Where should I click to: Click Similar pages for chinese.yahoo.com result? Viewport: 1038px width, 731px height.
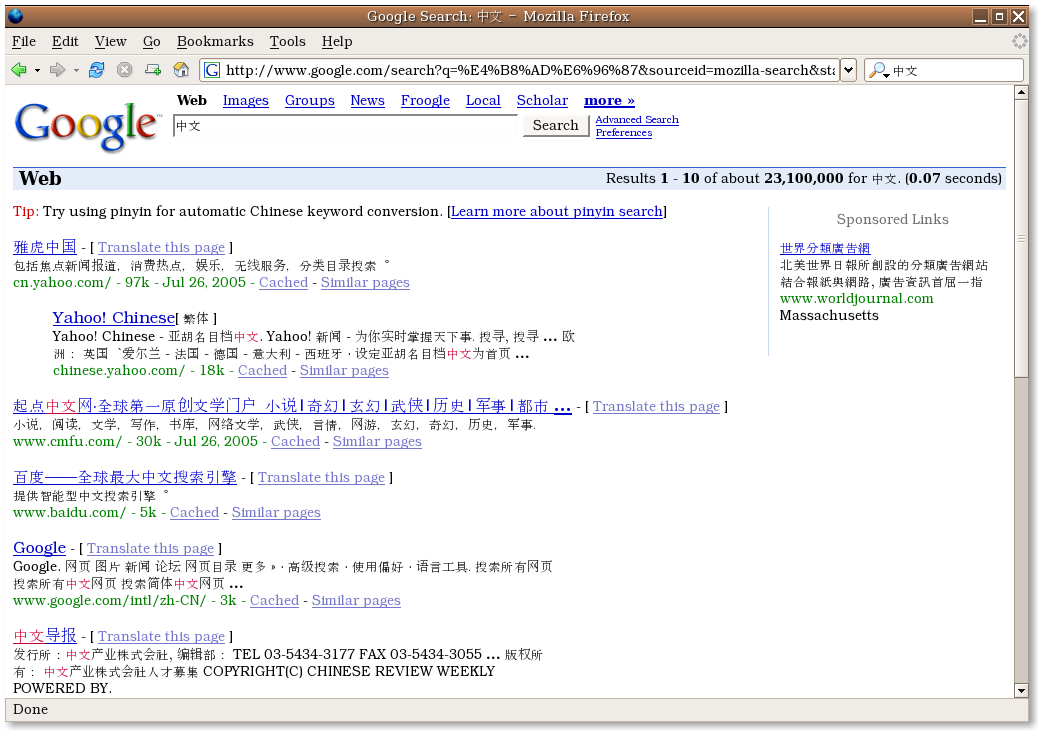click(344, 371)
